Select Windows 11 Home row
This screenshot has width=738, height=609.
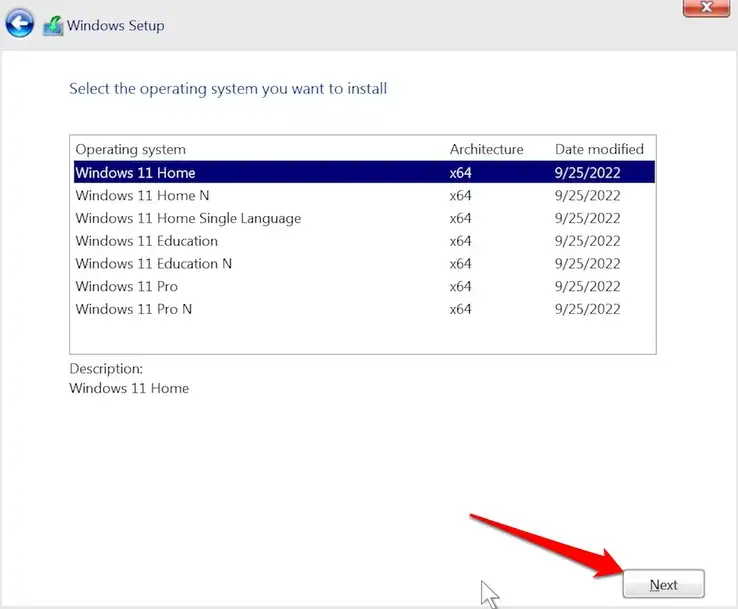364,172
